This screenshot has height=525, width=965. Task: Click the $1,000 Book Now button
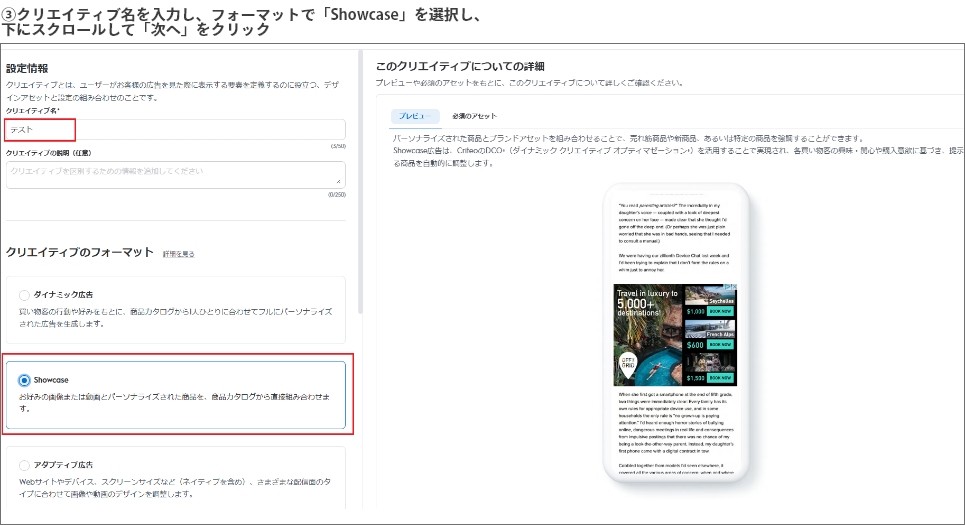(x=720, y=311)
